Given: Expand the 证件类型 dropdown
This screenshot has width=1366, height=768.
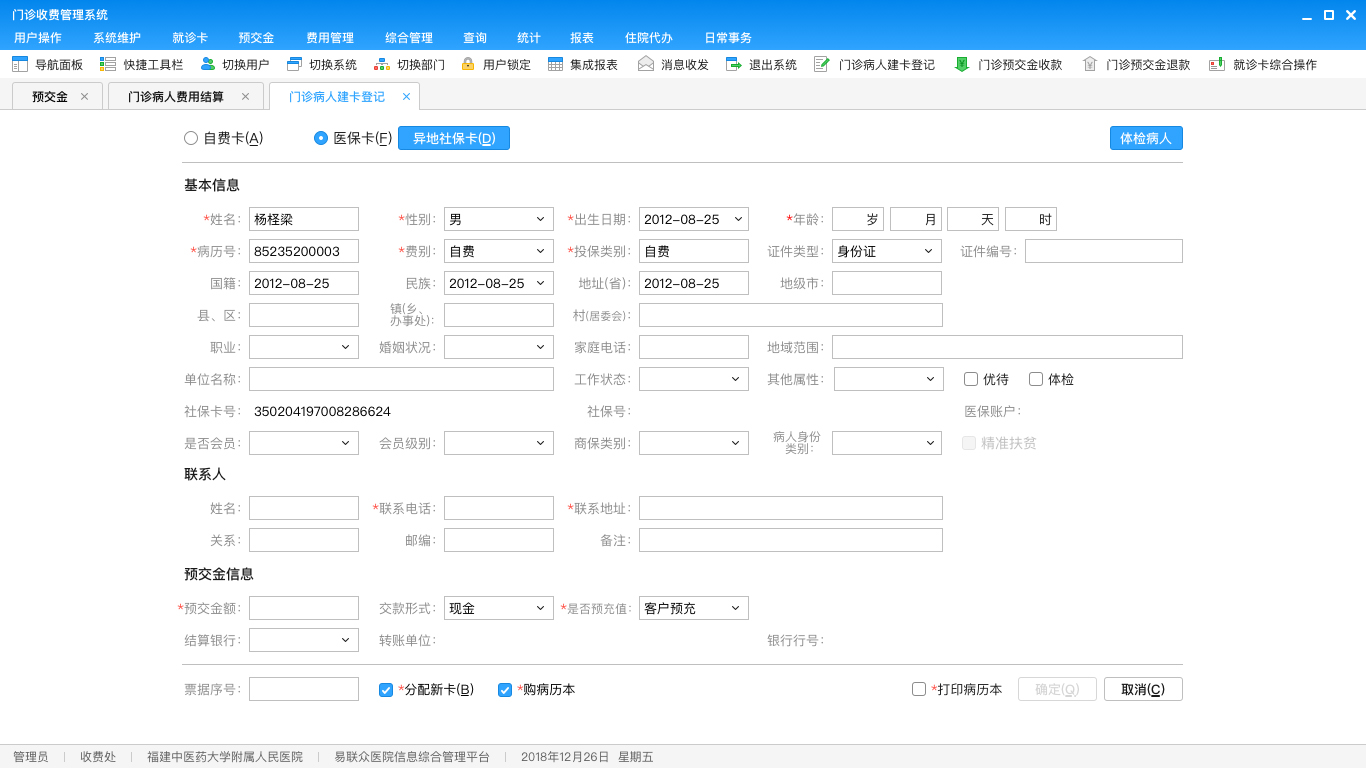Looking at the screenshot, I should 887,251.
